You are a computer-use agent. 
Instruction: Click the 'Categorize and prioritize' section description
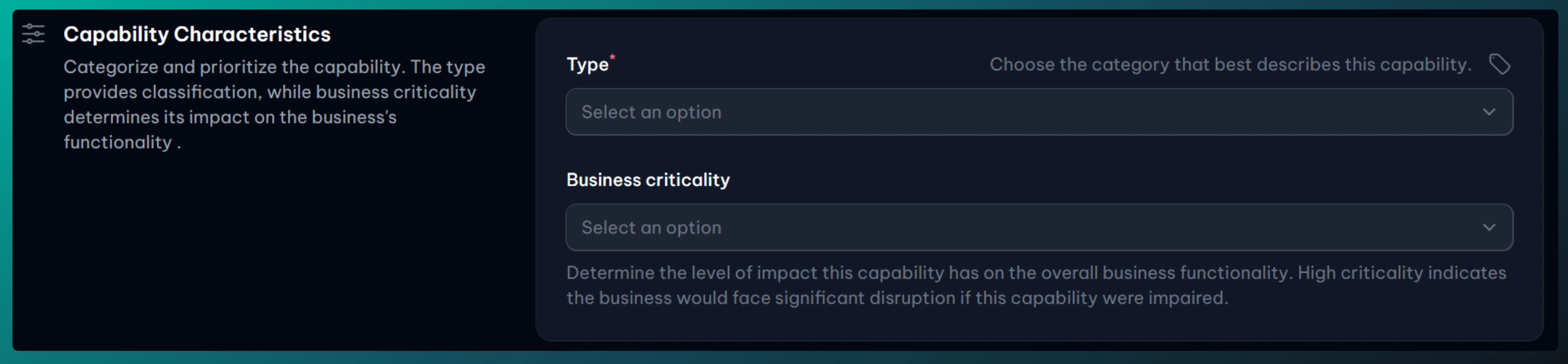(x=274, y=91)
